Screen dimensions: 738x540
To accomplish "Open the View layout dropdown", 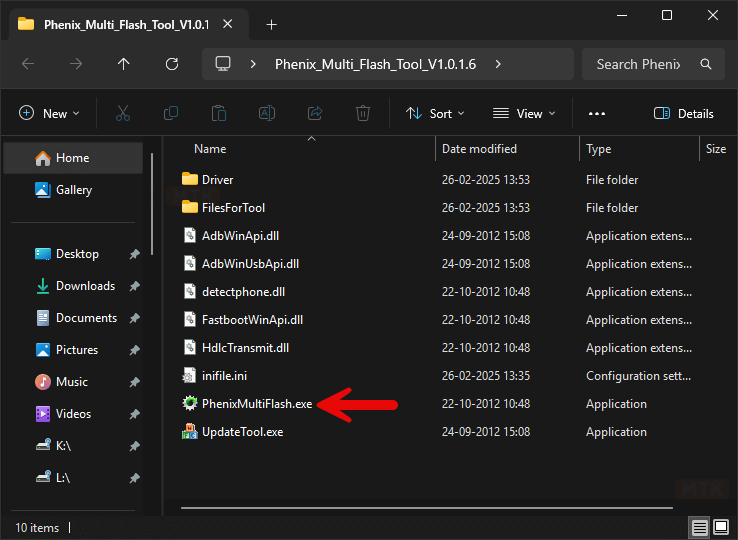I will point(524,114).
